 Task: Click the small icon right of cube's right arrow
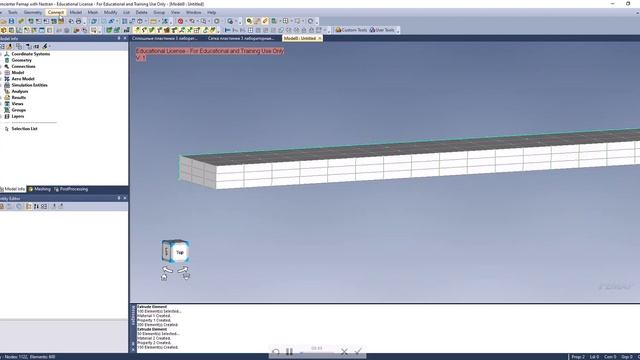(x=186, y=277)
